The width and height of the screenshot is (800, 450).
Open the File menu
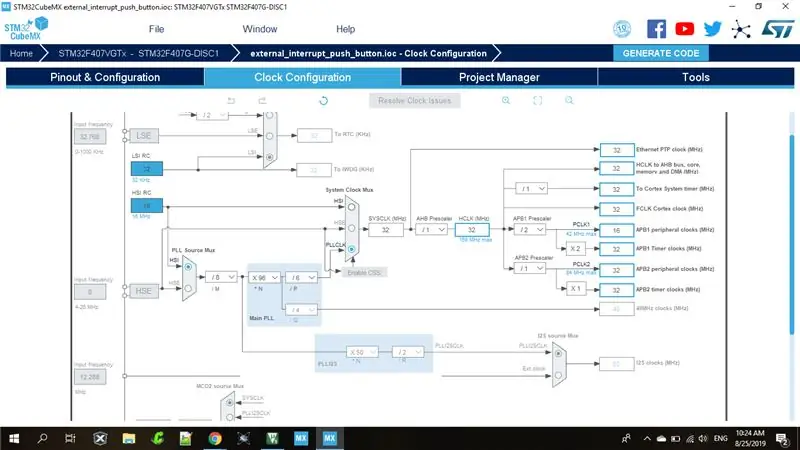(156, 29)
